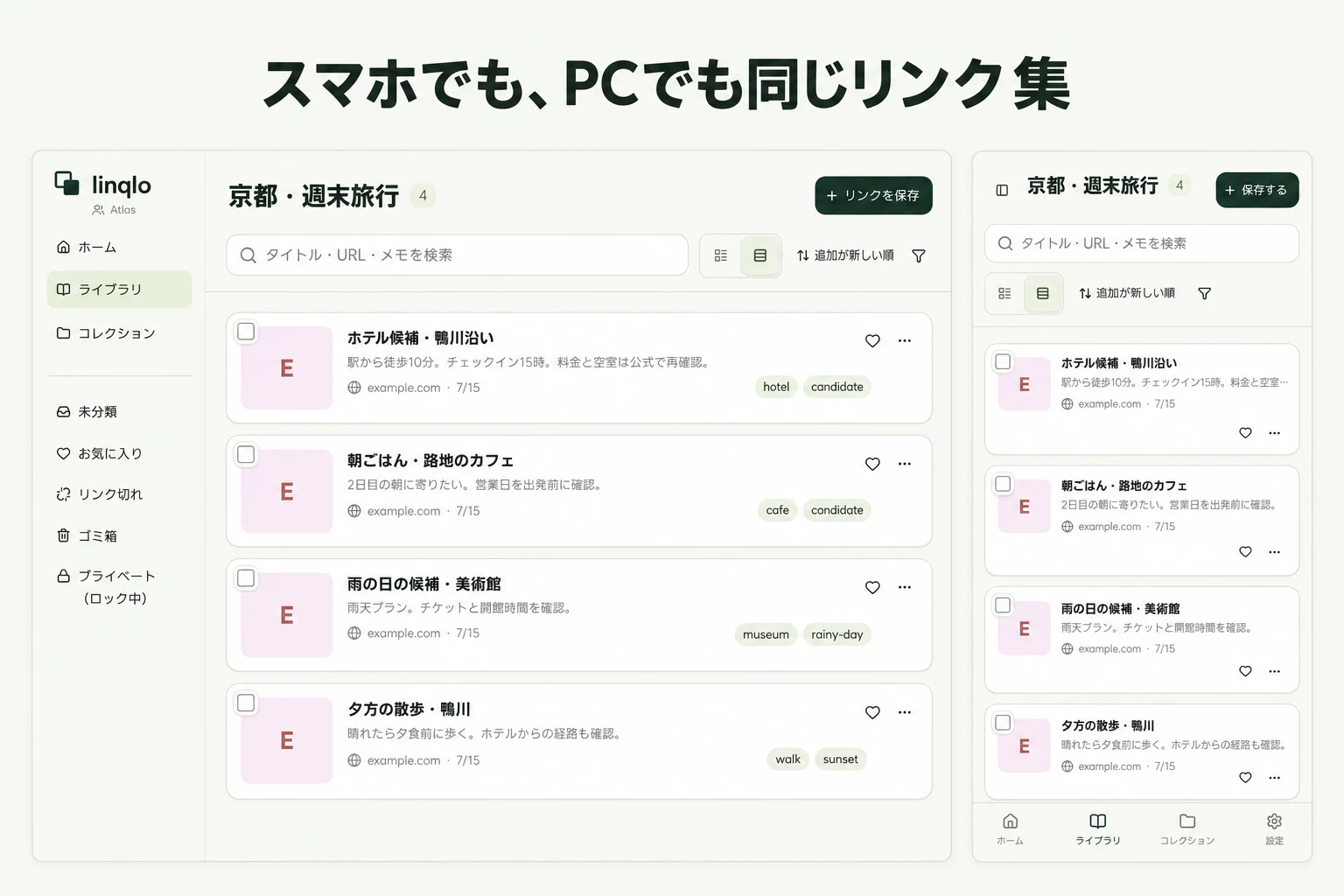Screen dimensions: 1344x896
Task: Click the filter funnel in desktop toolbar
Action: (x=919, y=255)
